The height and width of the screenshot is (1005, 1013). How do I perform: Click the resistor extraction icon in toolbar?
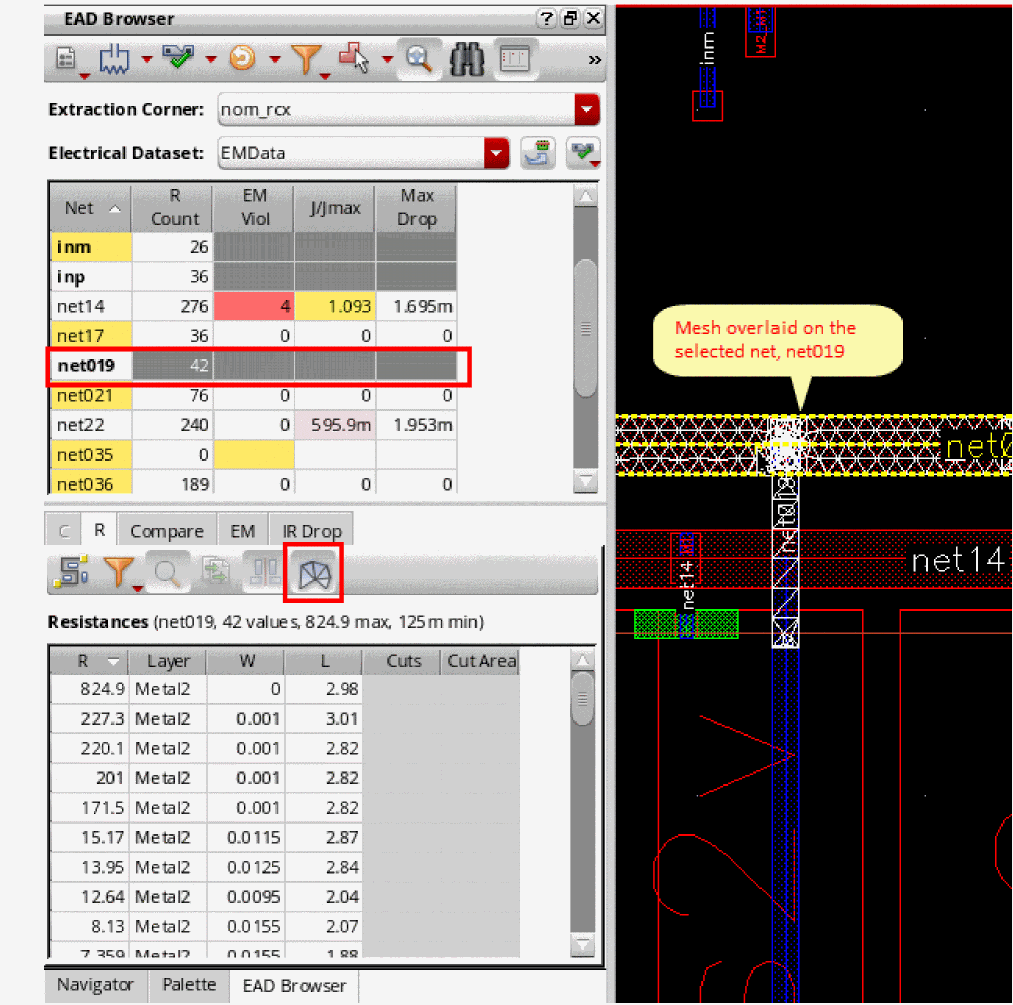tap(114, 60)
